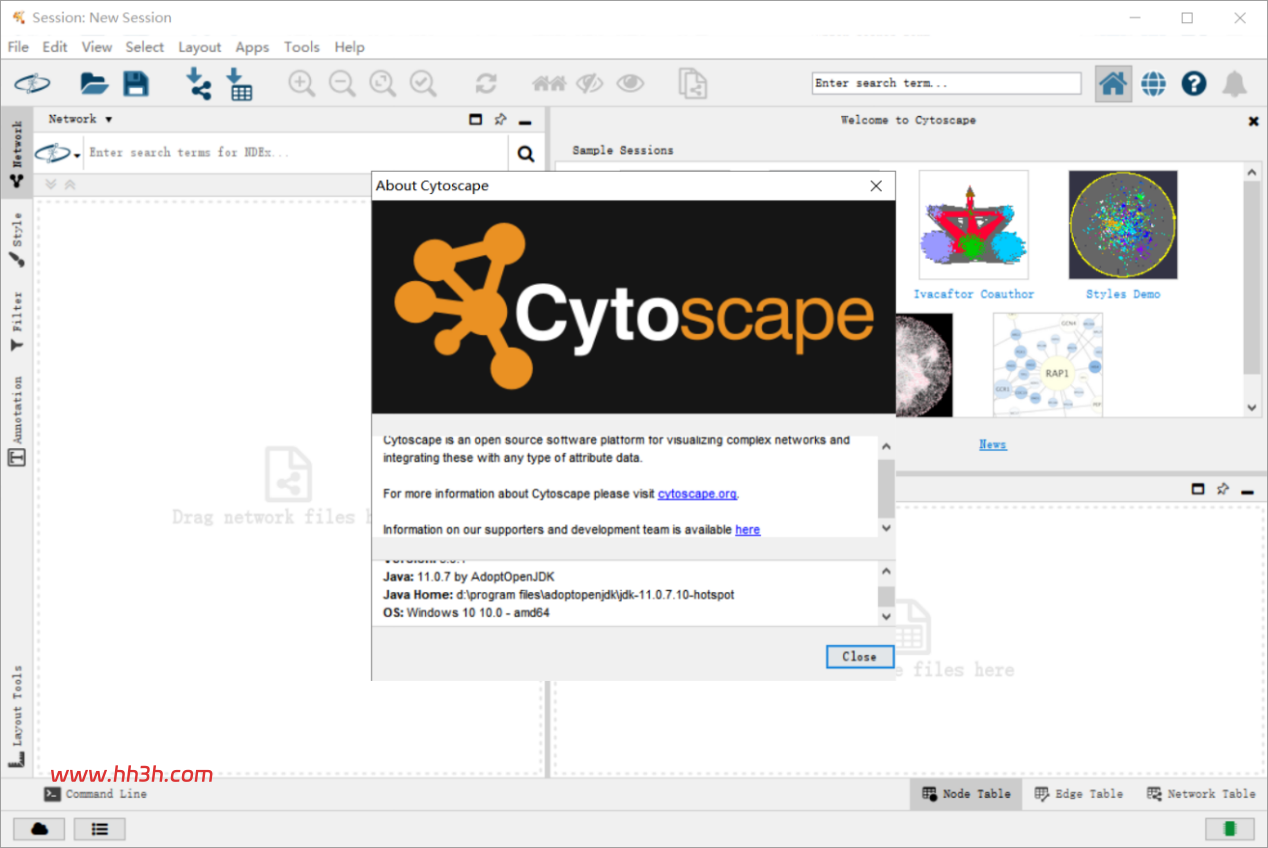
Task: Float the Network panel window icon
Action: coord(475,119)
